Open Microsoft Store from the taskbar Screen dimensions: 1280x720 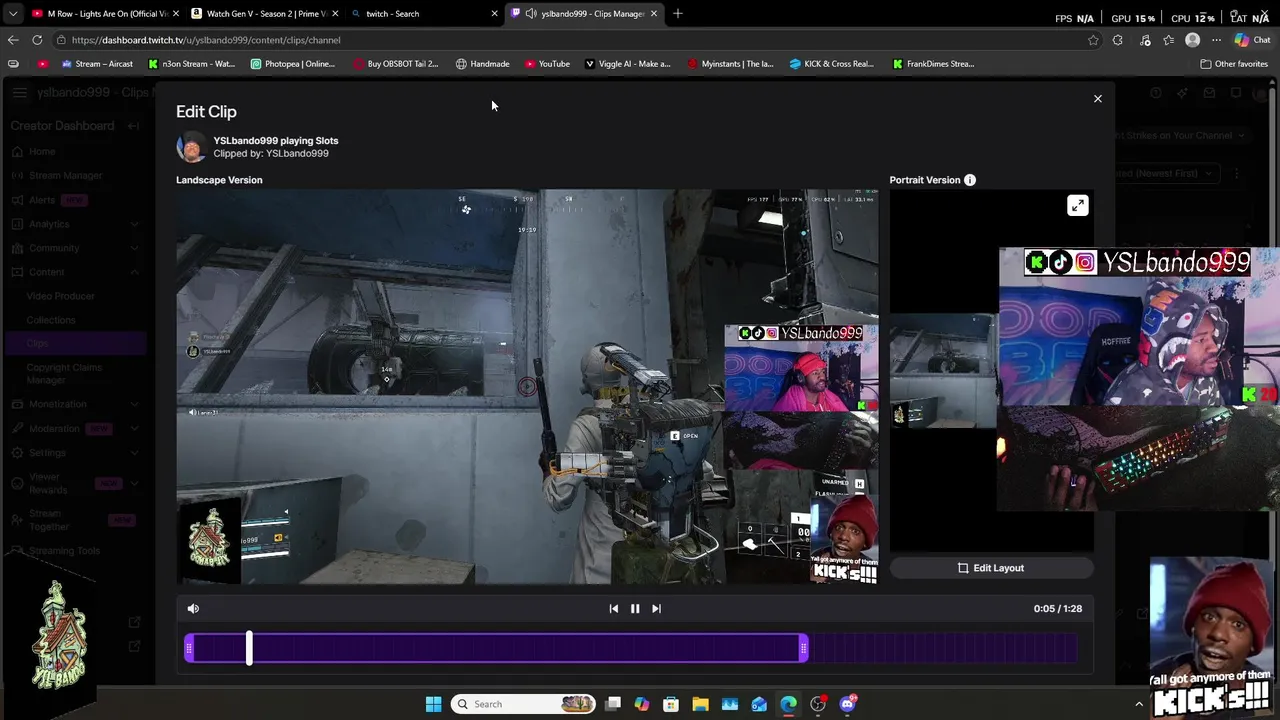point(671,704)
